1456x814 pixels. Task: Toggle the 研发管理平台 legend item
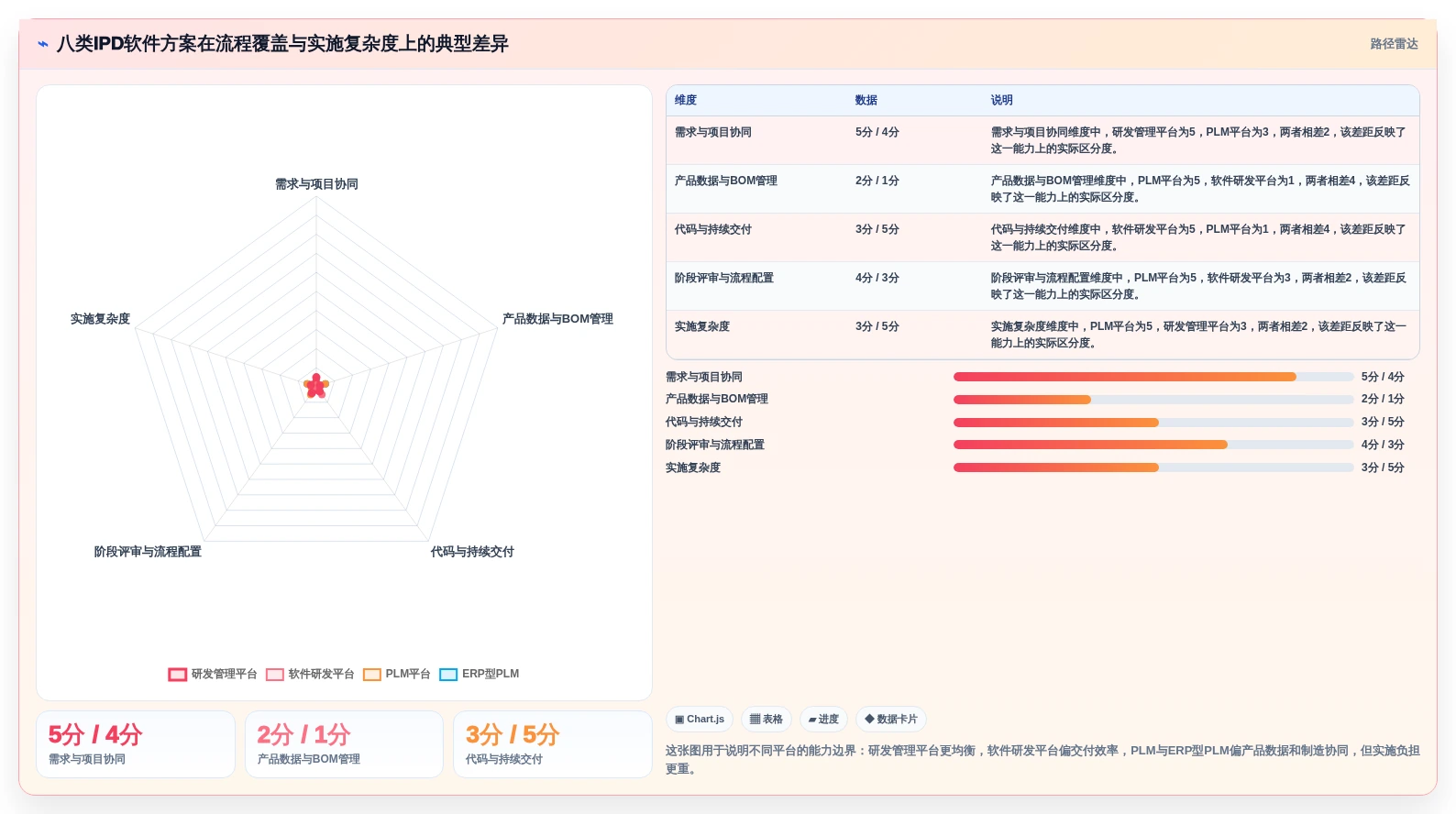213,674
